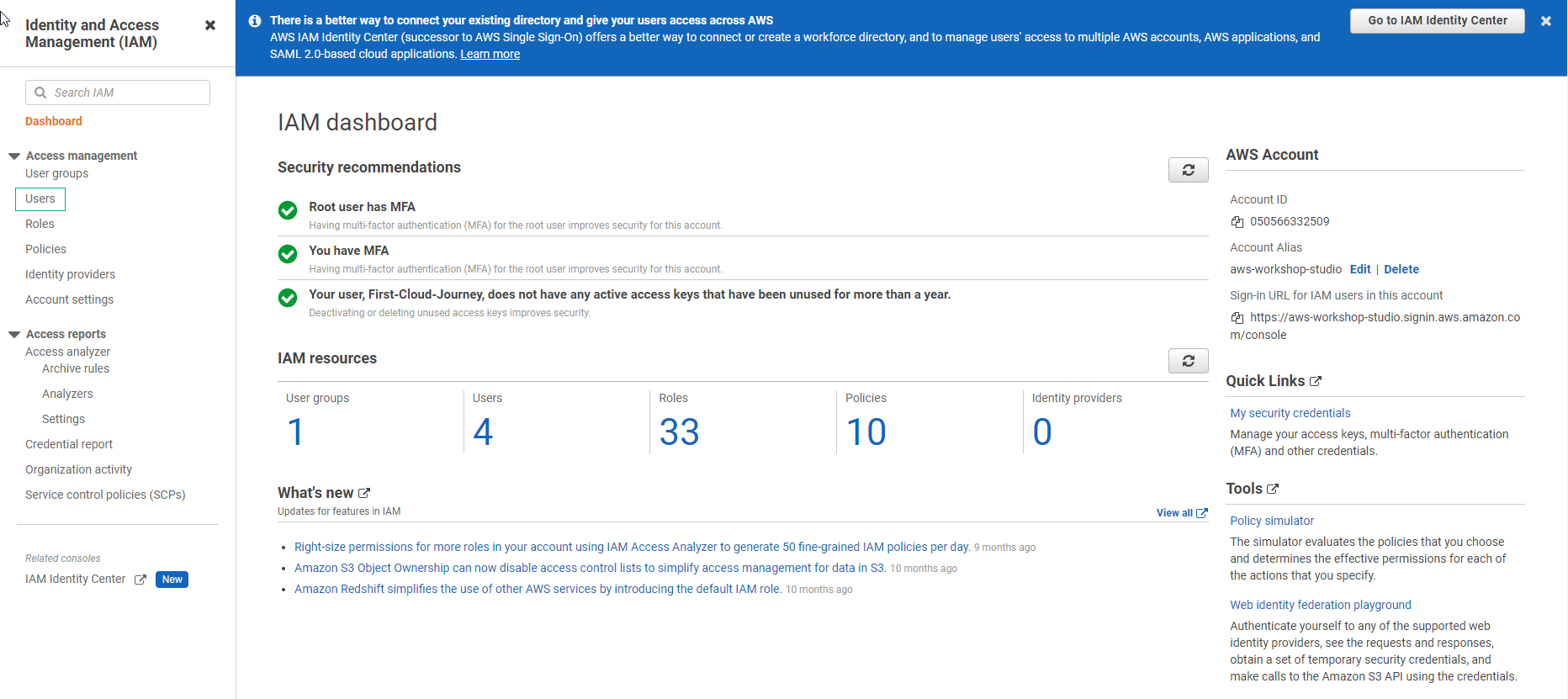Open the Policy simulator tool
The image size is (1568, 699).
1271,521
